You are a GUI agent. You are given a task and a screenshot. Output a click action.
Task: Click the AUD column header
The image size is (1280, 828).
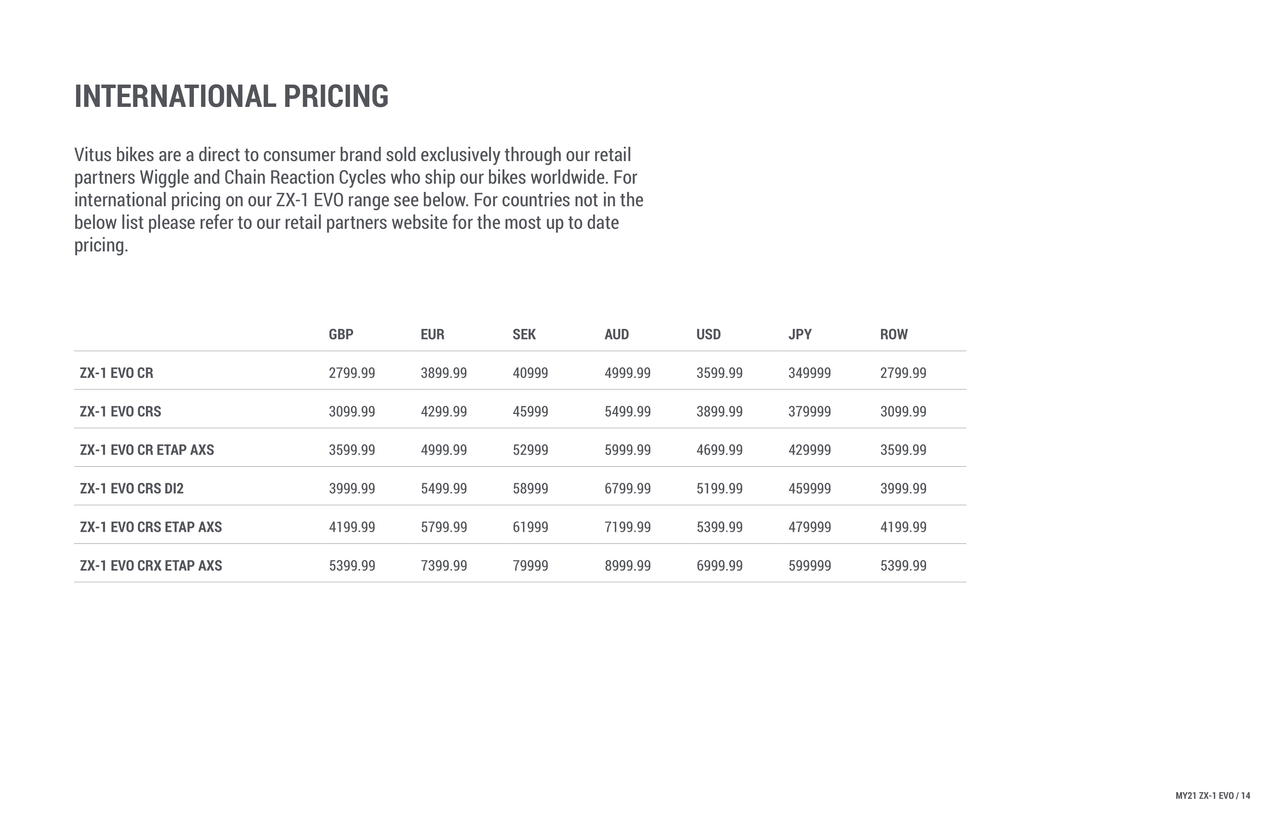tap(617, 334)
